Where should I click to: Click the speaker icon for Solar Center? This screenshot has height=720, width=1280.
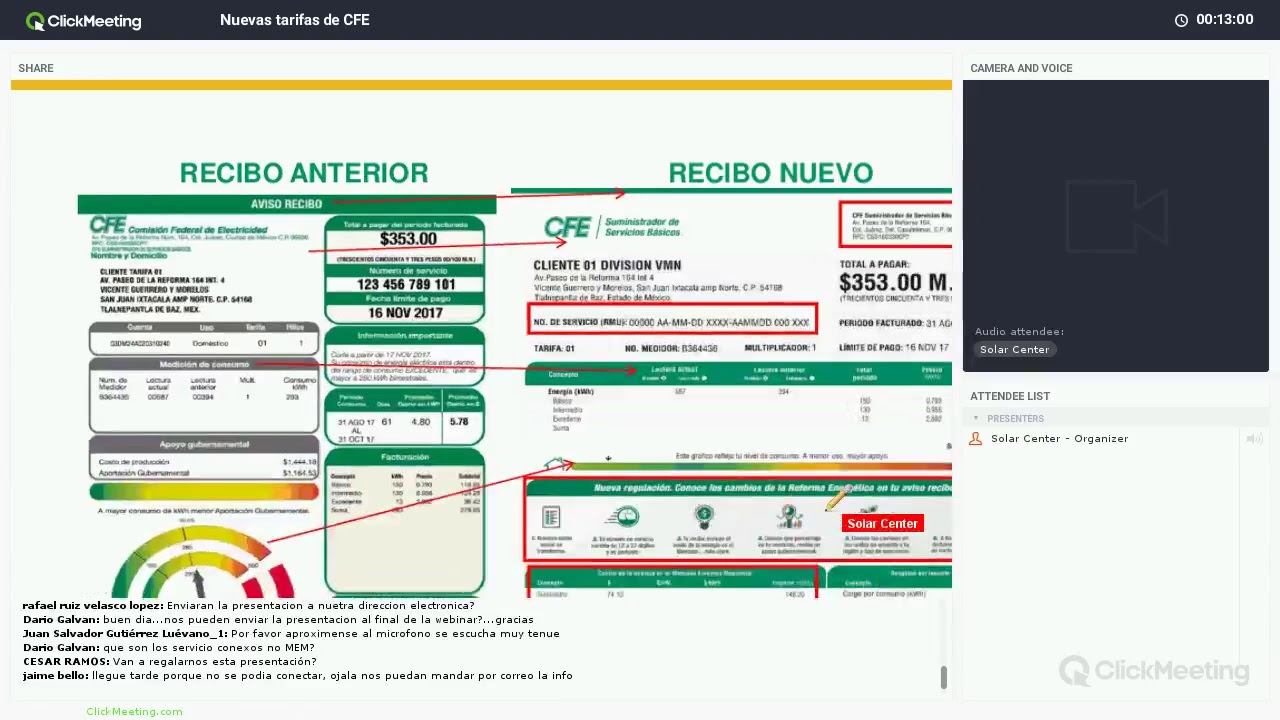coord(1254,439)
